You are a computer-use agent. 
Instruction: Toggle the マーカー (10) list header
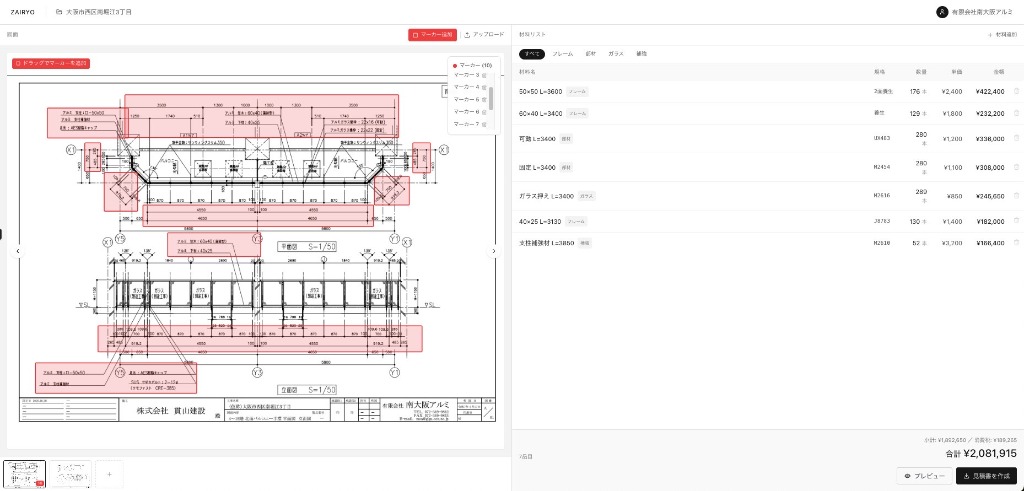[471, 65]
